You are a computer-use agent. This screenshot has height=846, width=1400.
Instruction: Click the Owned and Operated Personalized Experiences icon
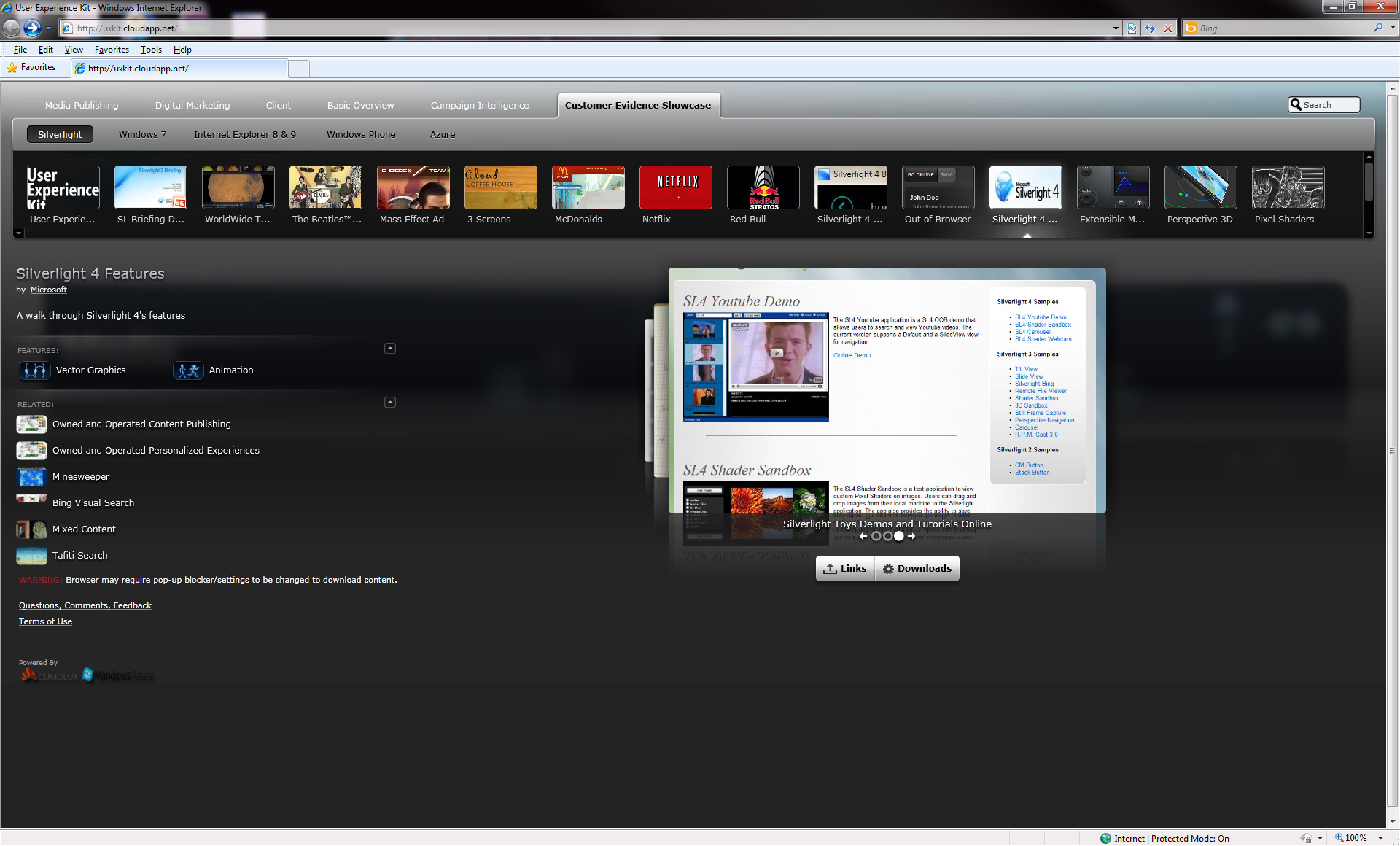pyautogui.click(x=31, y=451)
